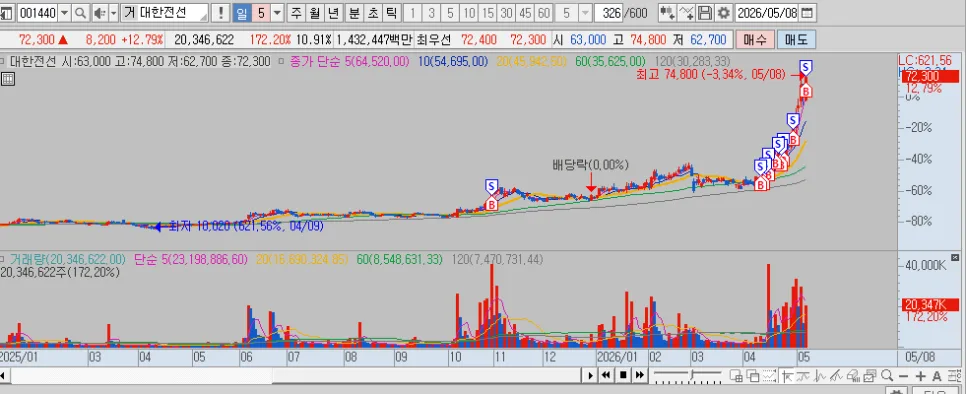The image size is (966, 394).
Task: Close the volume panel with X button
Action: coord(955,257)
